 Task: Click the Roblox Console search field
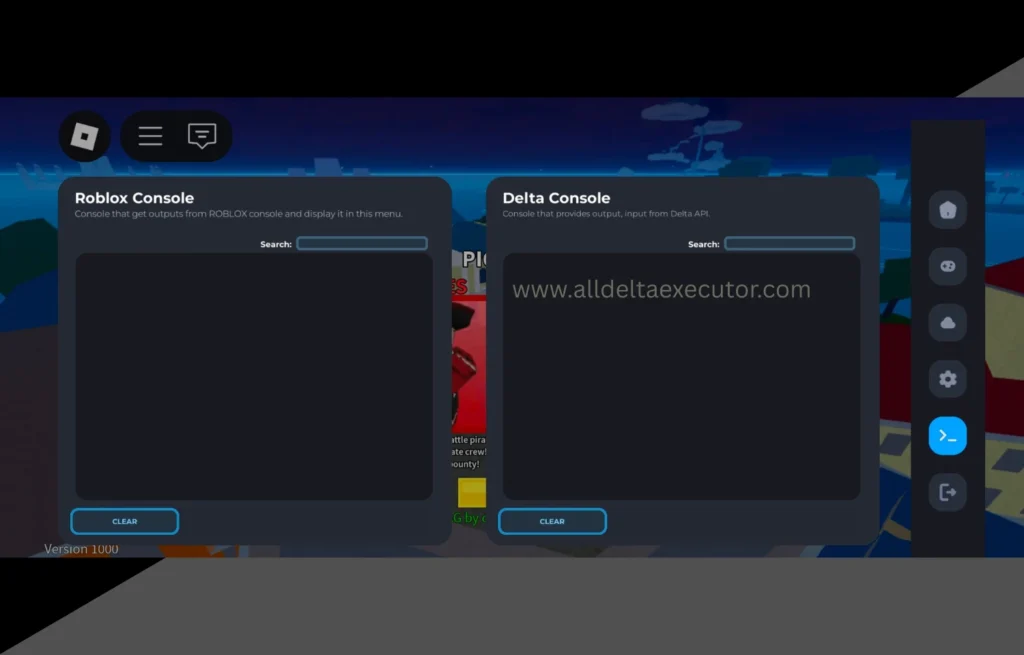click(x=362, y=243)
